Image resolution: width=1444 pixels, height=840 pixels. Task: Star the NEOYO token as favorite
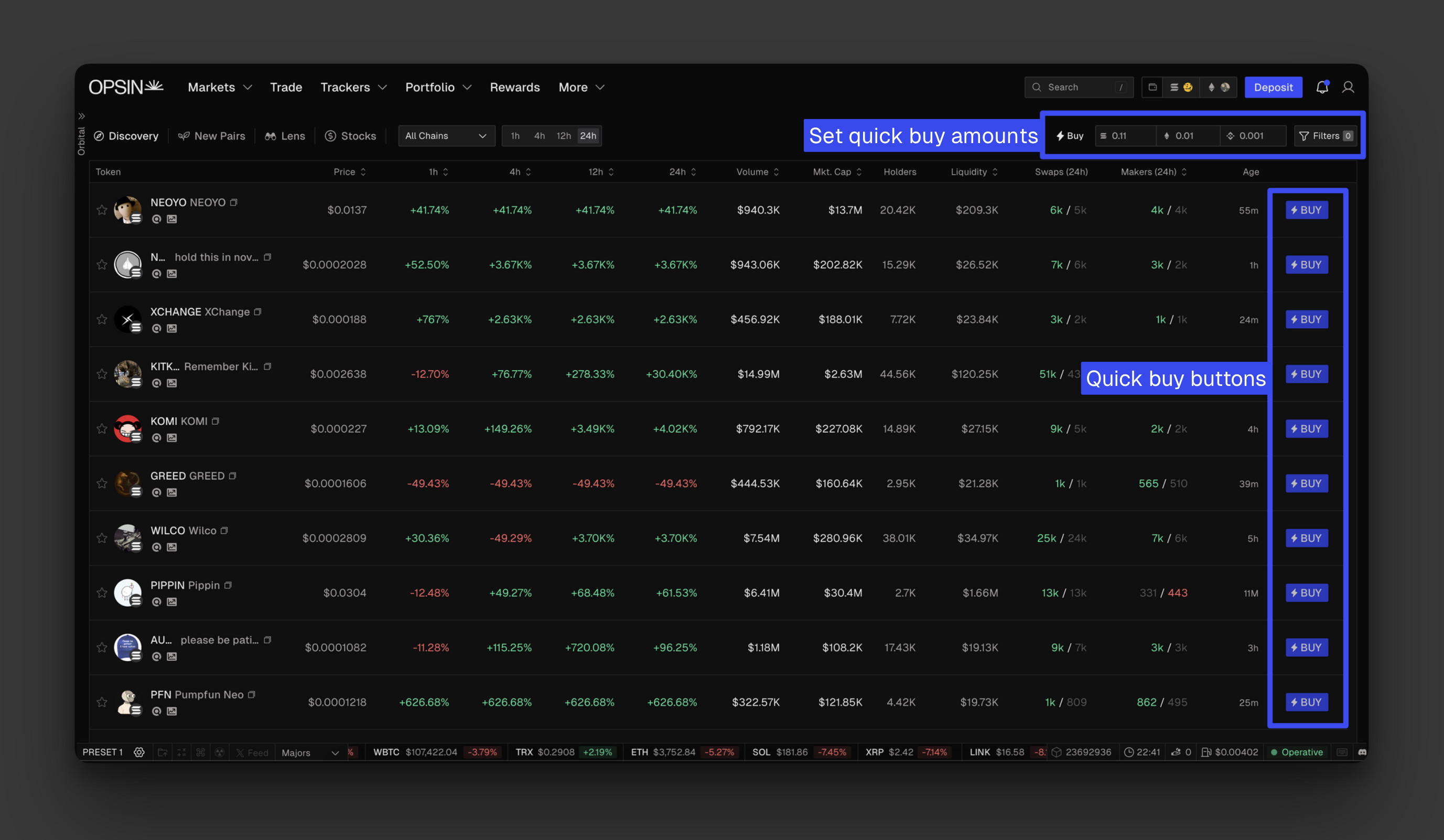point(102,210)
